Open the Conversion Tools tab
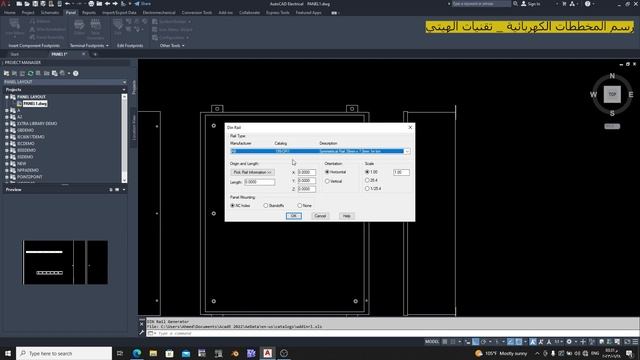 pyautogui.click(x=197, y=13)
